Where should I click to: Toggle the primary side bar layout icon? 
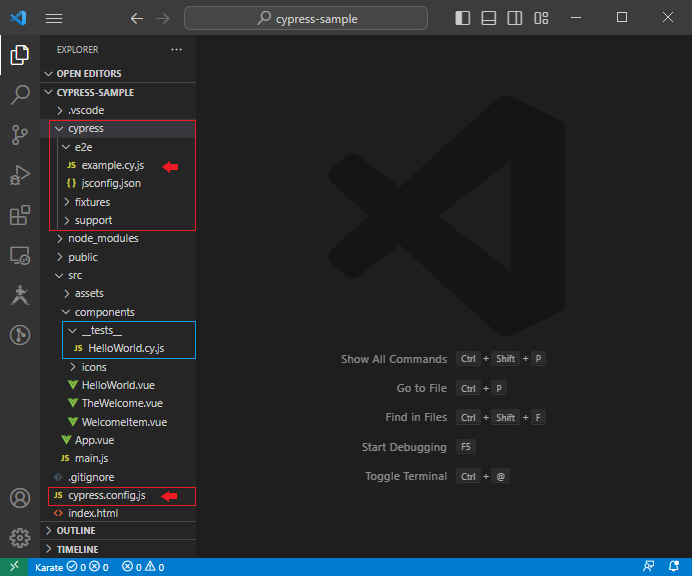click(463, 18)
